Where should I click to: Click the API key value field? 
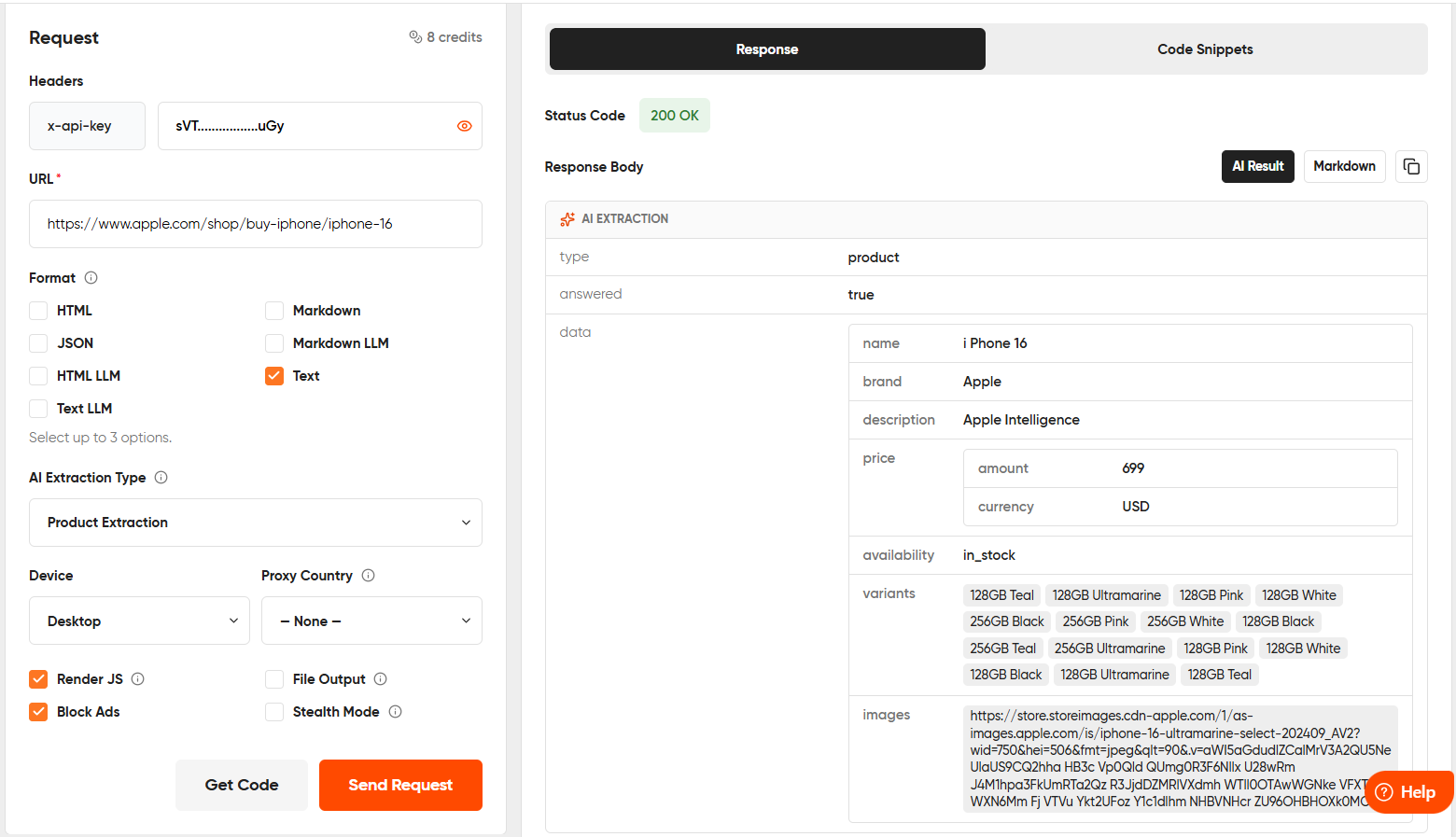coord(320,126)
